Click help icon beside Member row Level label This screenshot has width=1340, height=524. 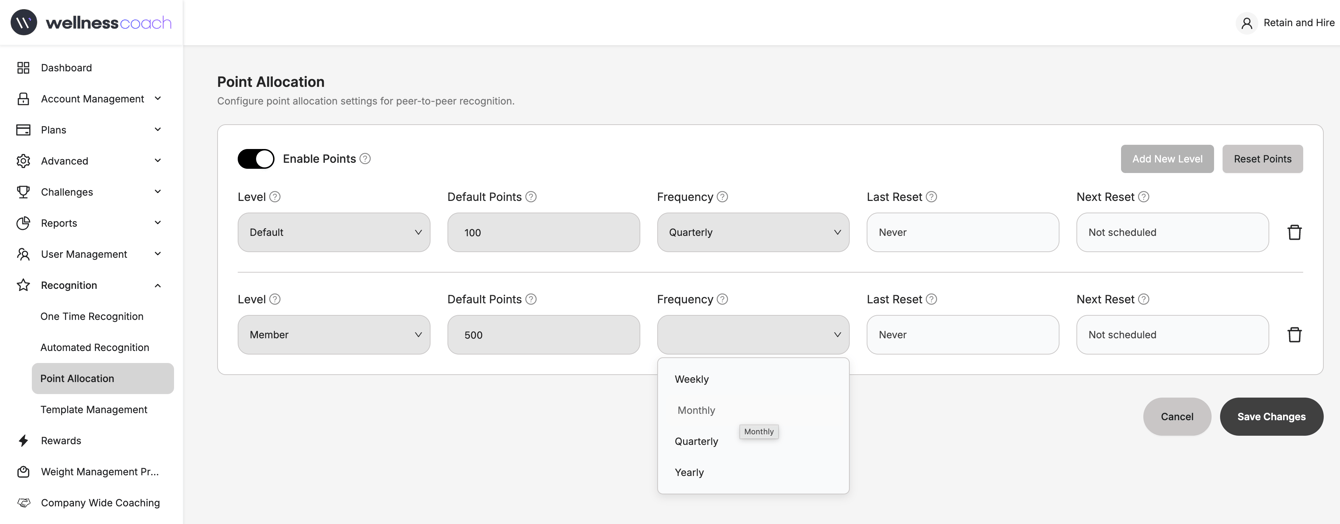pyautogui.click(x=275, y=299)
